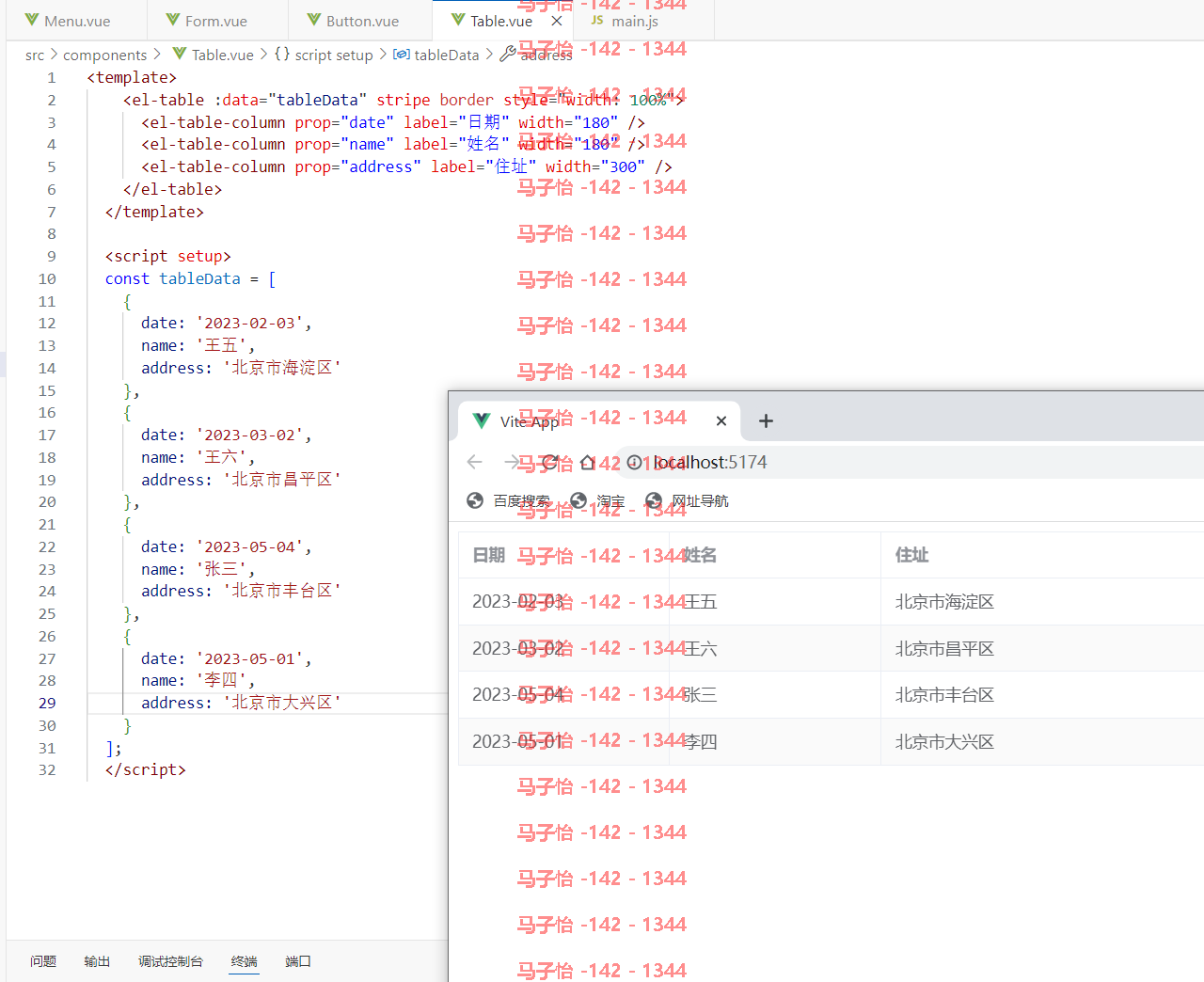Click the 日期 table column header

pyautogui.click(x=563, y=555)
